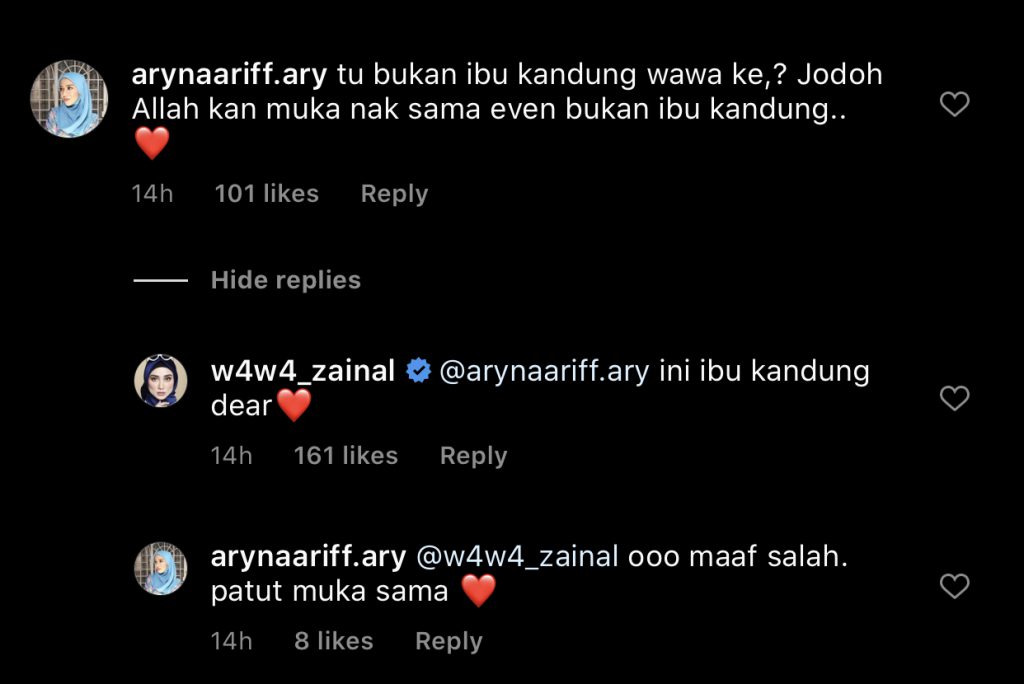This screenshot has width=1024, height=684.
Task: Reply to w4w4_zainal's comment
Action: pos(473,456)
